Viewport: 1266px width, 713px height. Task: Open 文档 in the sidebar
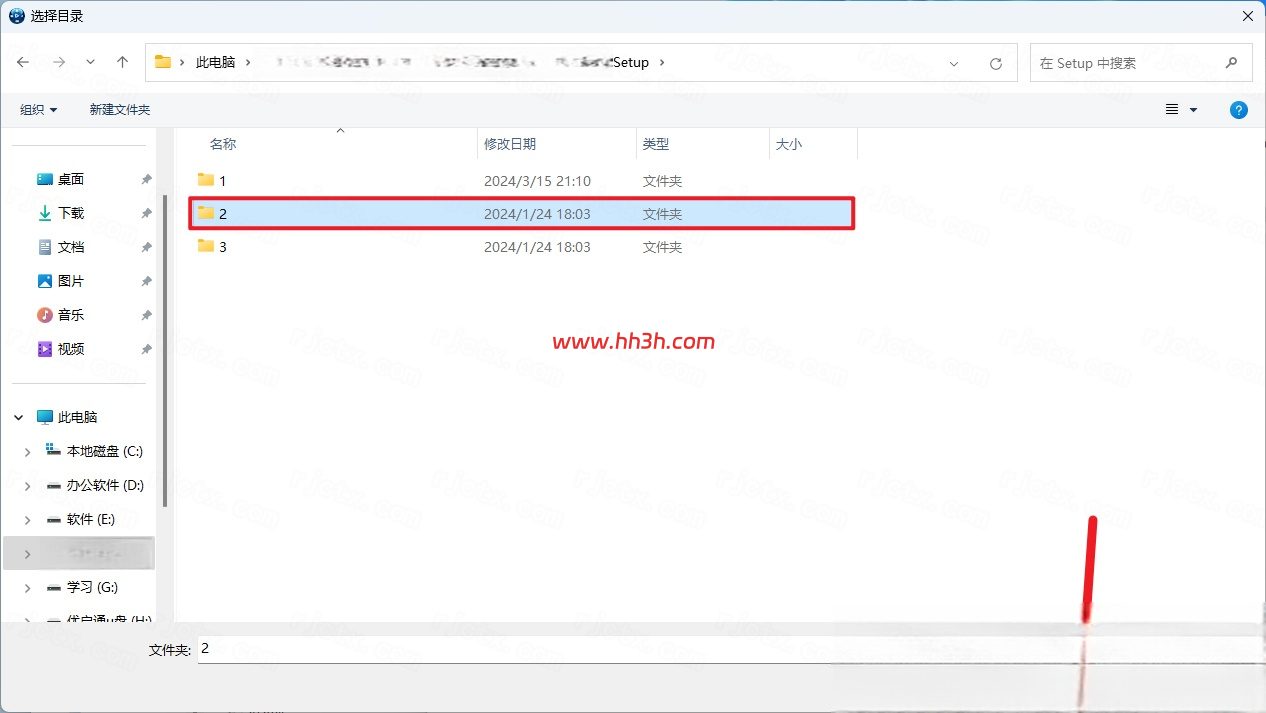(71, 247)
